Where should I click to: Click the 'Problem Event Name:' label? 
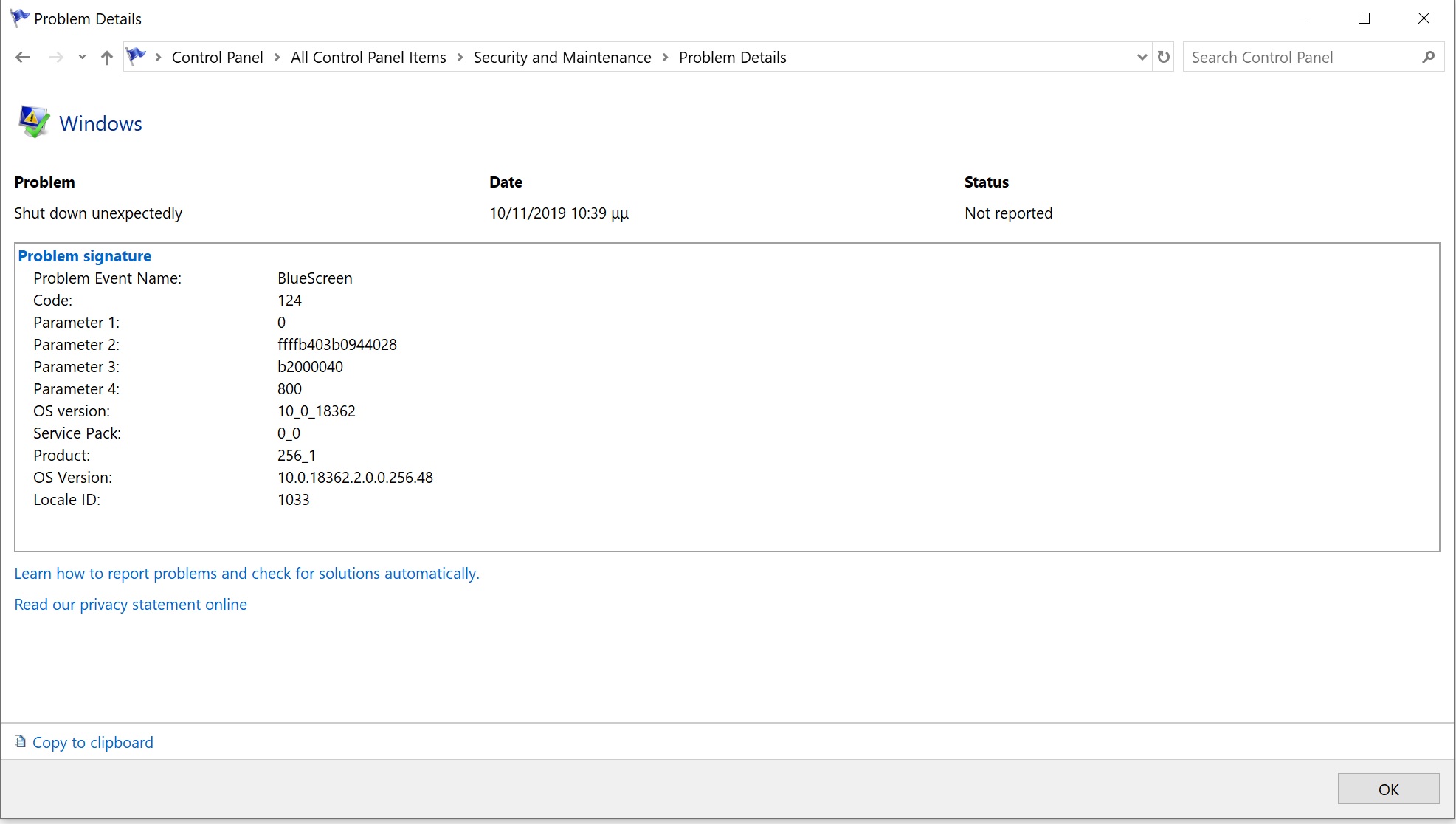click(107, 278)
